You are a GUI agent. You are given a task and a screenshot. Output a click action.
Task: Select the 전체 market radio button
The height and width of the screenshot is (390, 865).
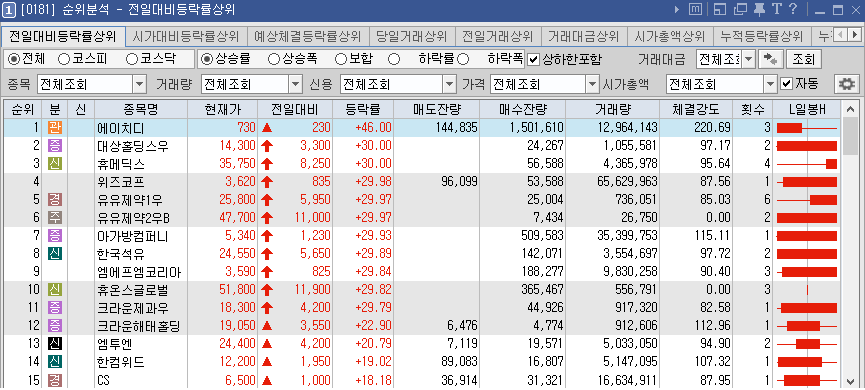click(x=13, y=58)
